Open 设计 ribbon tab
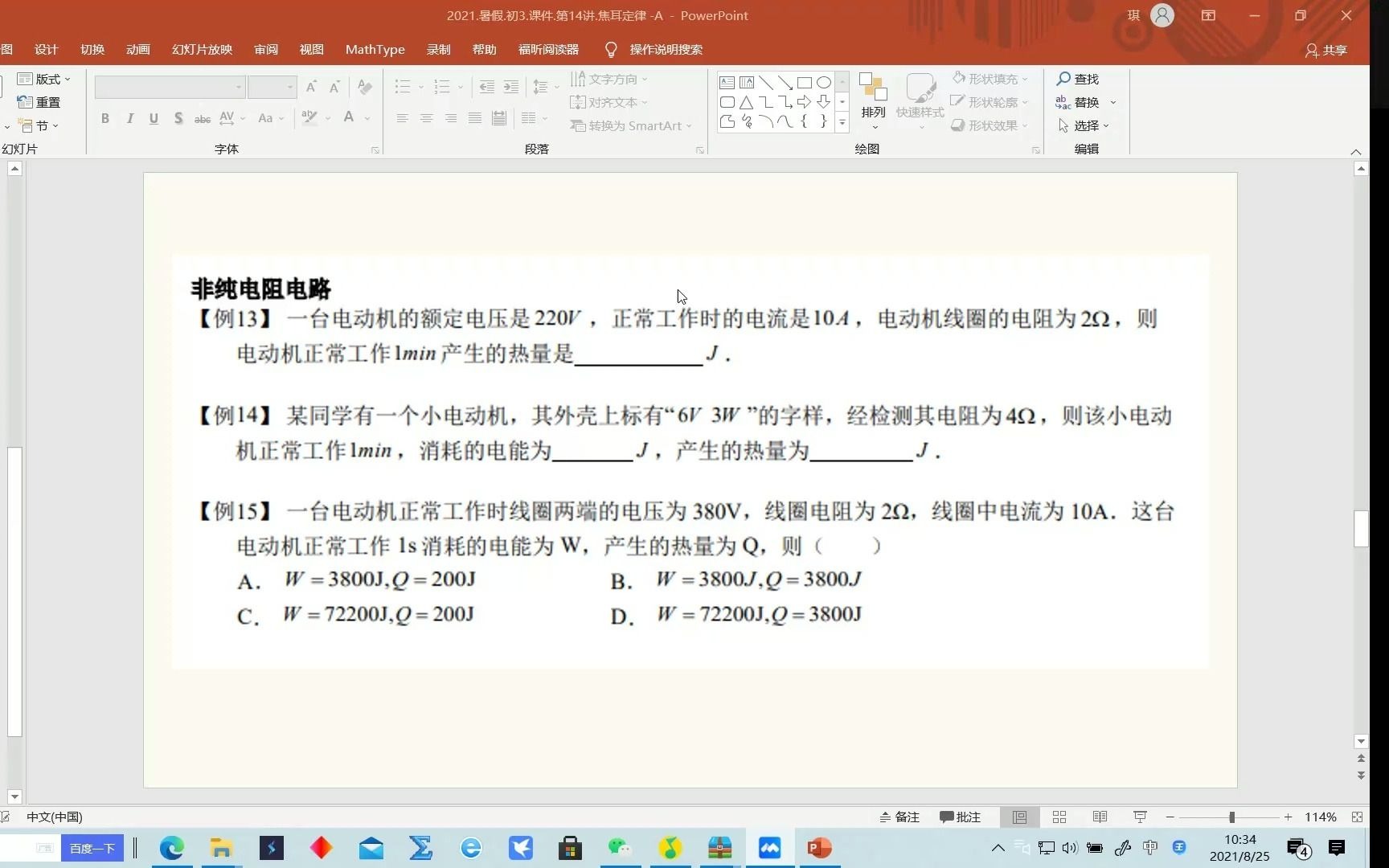The image size is (1389, 868). pos(47,50)
